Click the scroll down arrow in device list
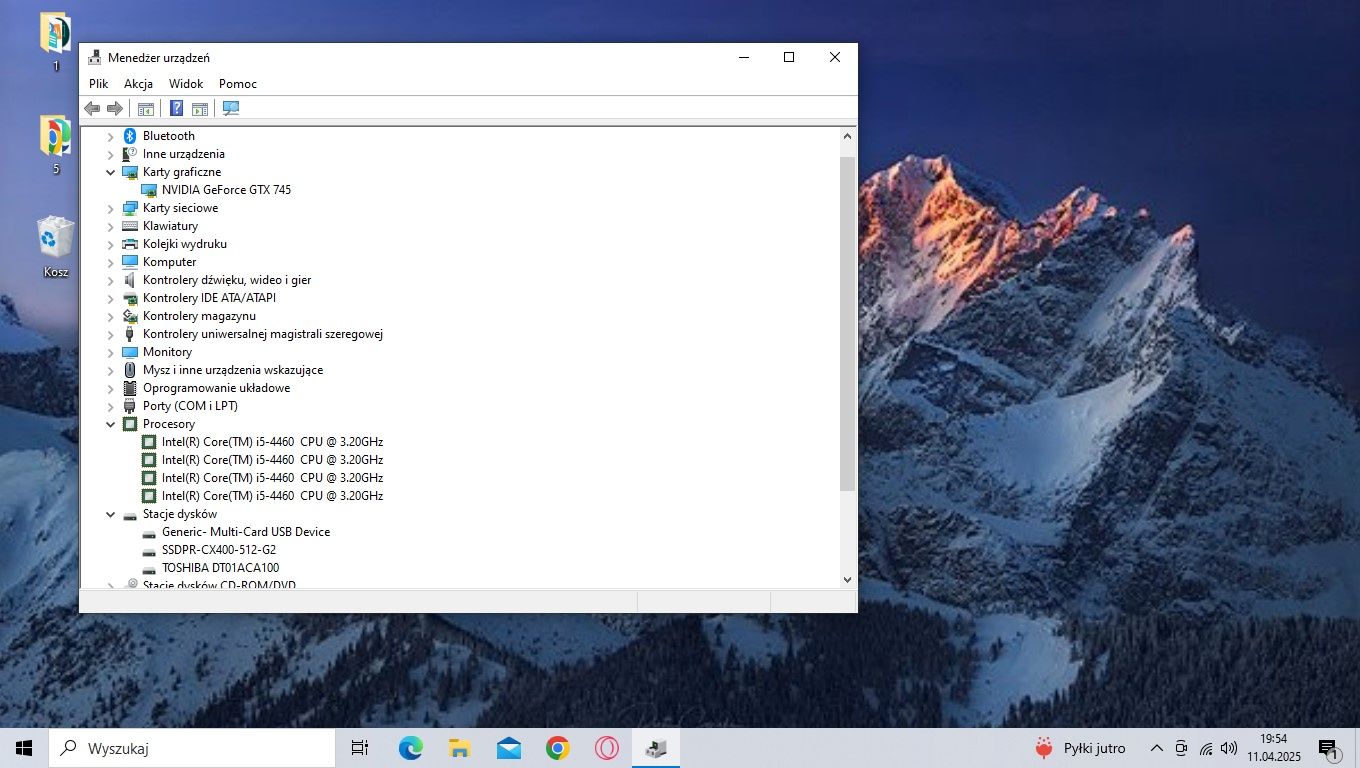Viewport: 1360px width, 768px height. click(847, 579)
